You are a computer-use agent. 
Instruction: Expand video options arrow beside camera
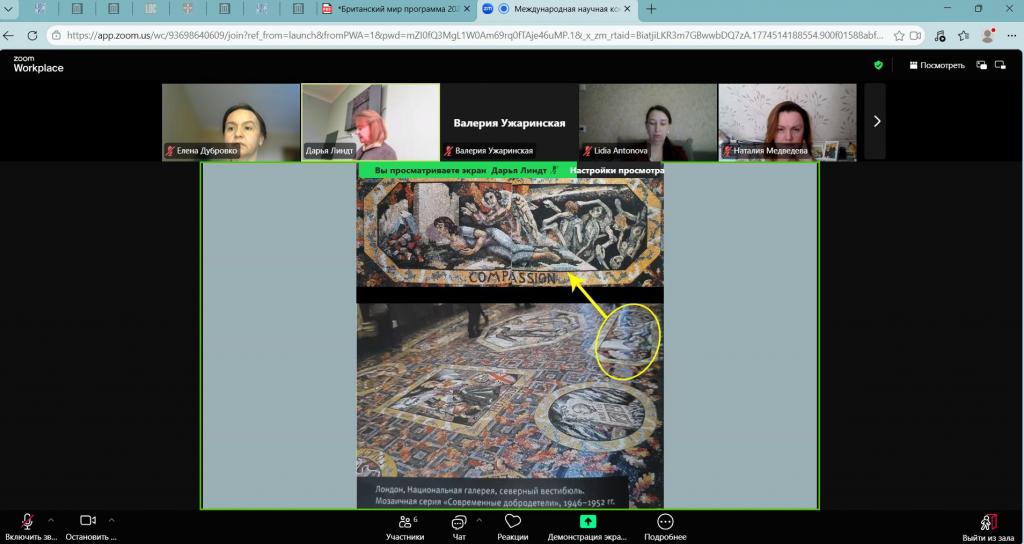pyautogui.click(x=111, y=520)
